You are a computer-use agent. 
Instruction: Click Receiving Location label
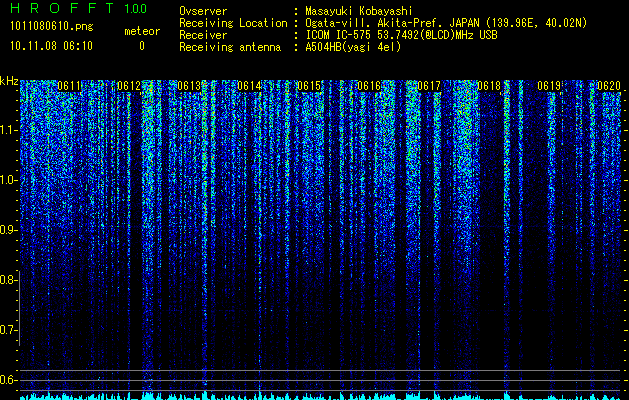233,23
